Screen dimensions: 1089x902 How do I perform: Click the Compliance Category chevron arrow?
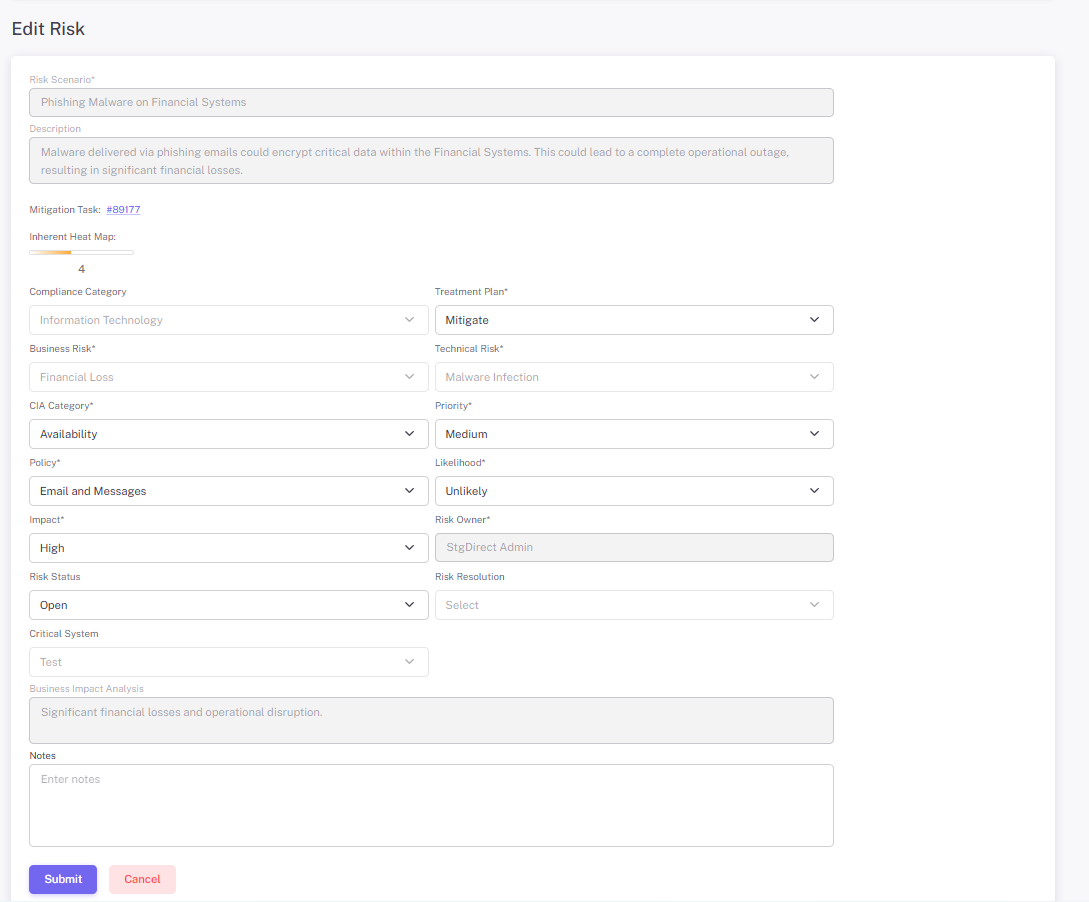tap(409, 320)
